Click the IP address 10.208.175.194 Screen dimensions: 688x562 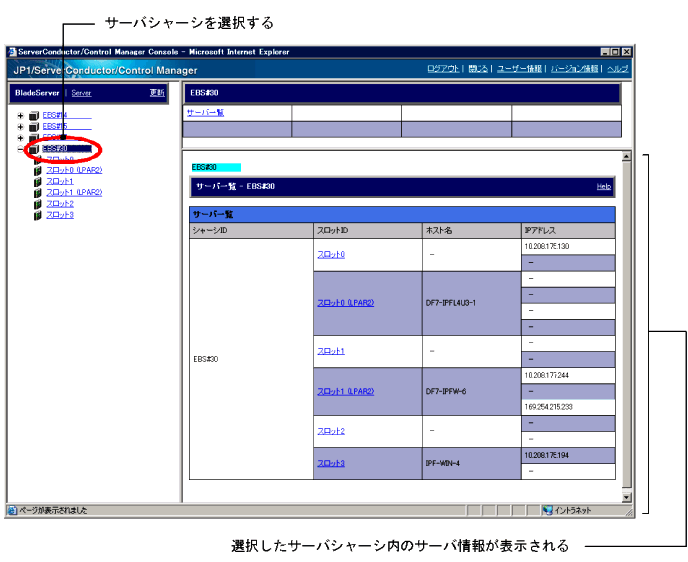pos(547,455)
